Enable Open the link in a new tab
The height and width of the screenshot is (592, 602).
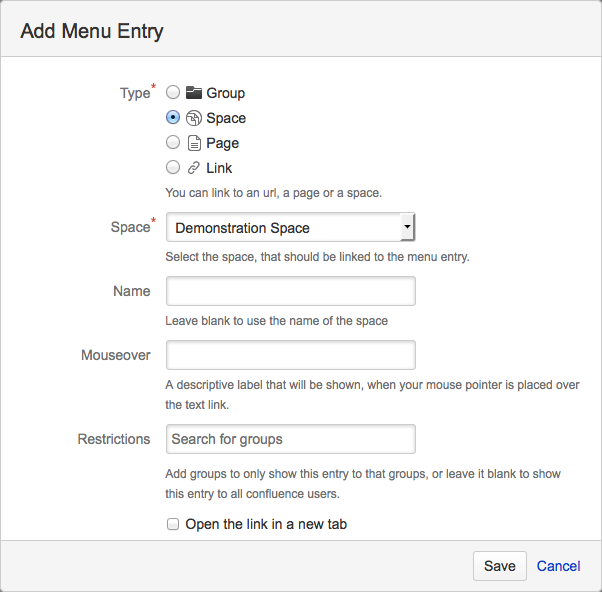173,524
